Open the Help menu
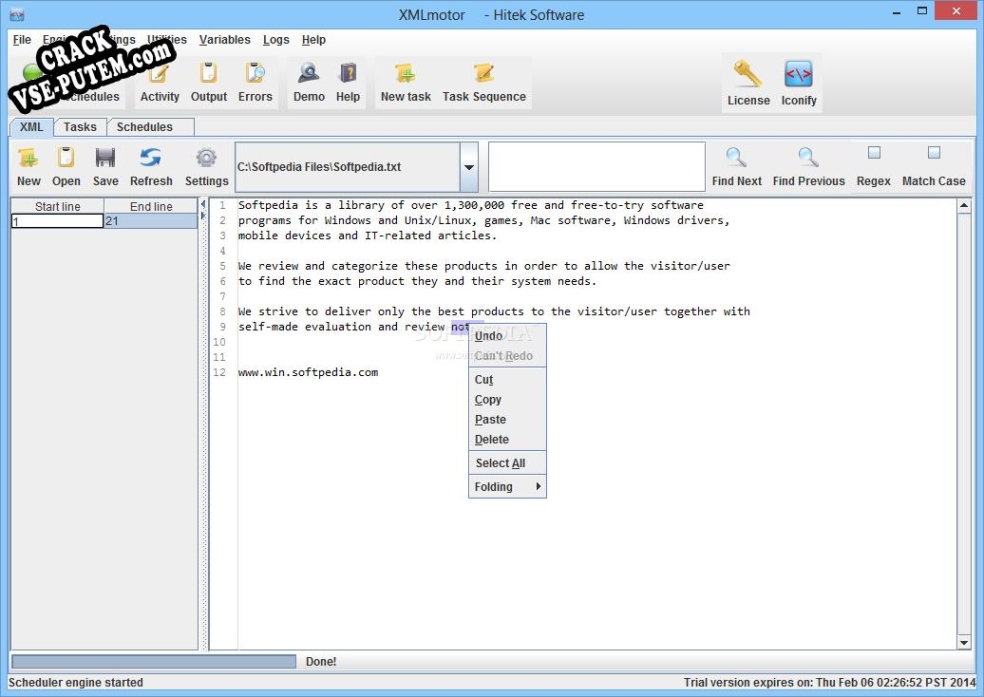The width and height of the screenshot is (984, 697). [x=314, y=40]
